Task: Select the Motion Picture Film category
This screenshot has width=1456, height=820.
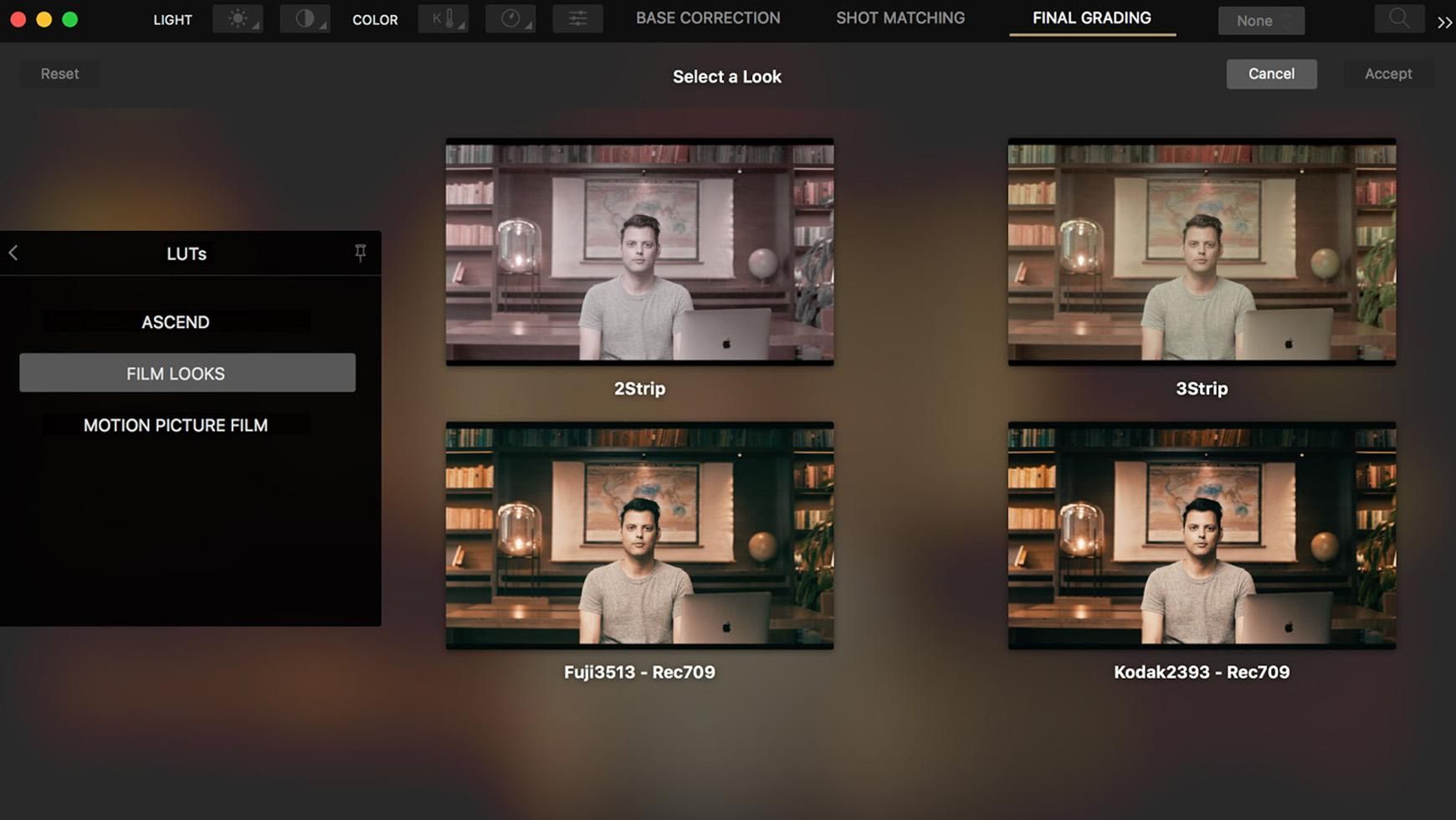Action: point(176,425)
